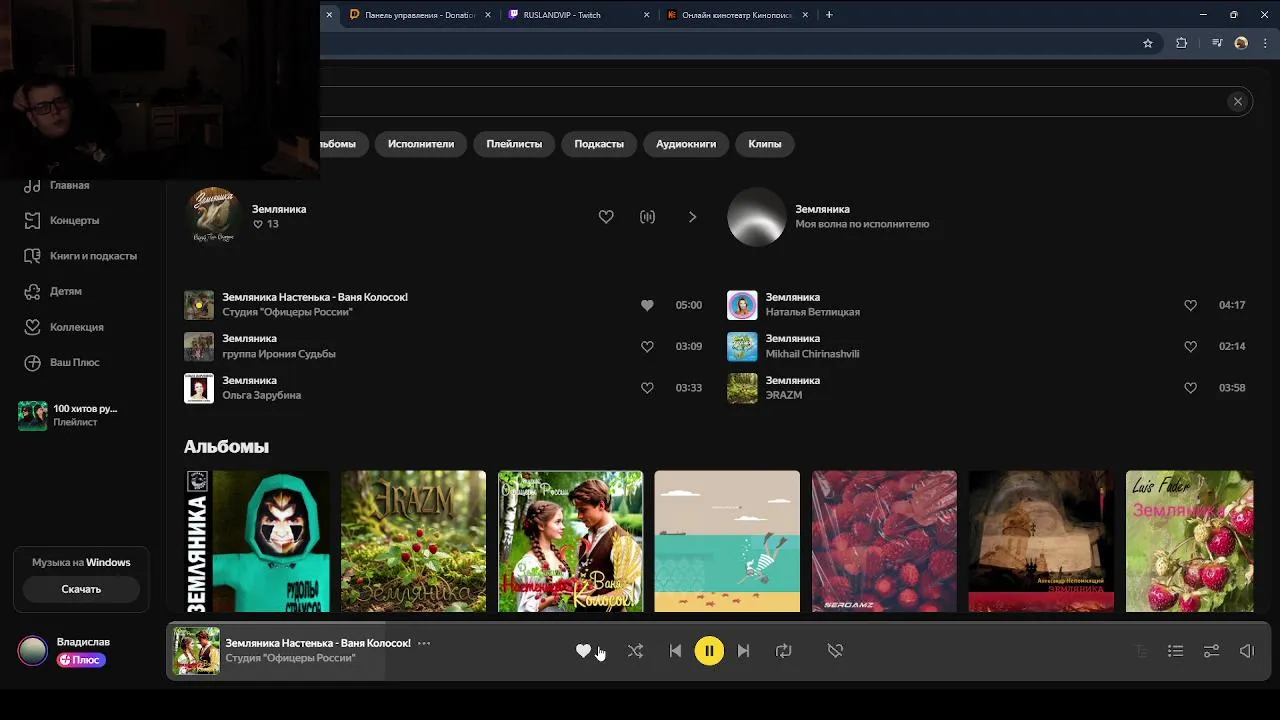
Task: Like the artist Земляника with 13 likes
Action: click(x=606, y=217)
